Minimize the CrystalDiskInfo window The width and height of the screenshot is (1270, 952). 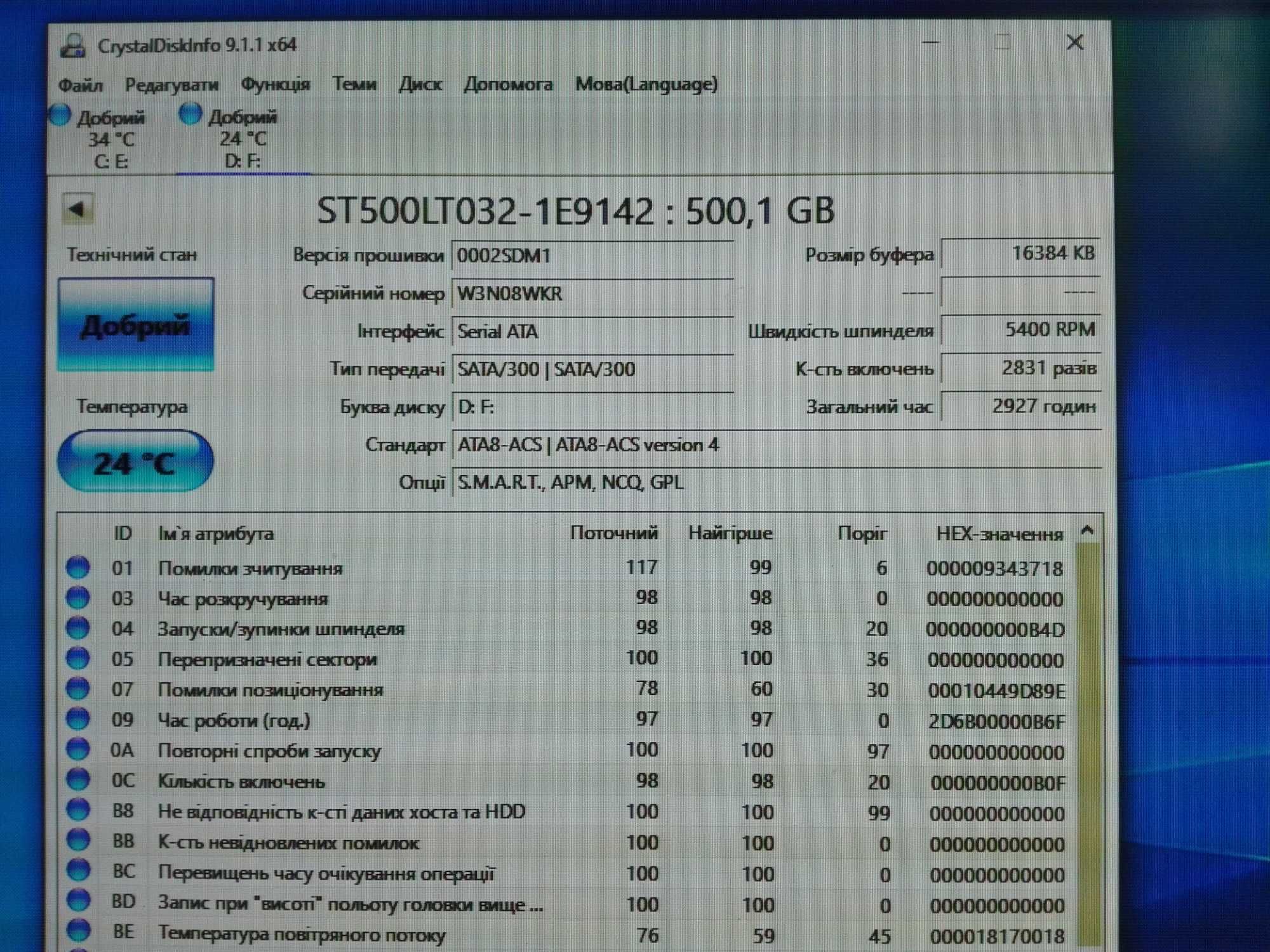point(931,43)
